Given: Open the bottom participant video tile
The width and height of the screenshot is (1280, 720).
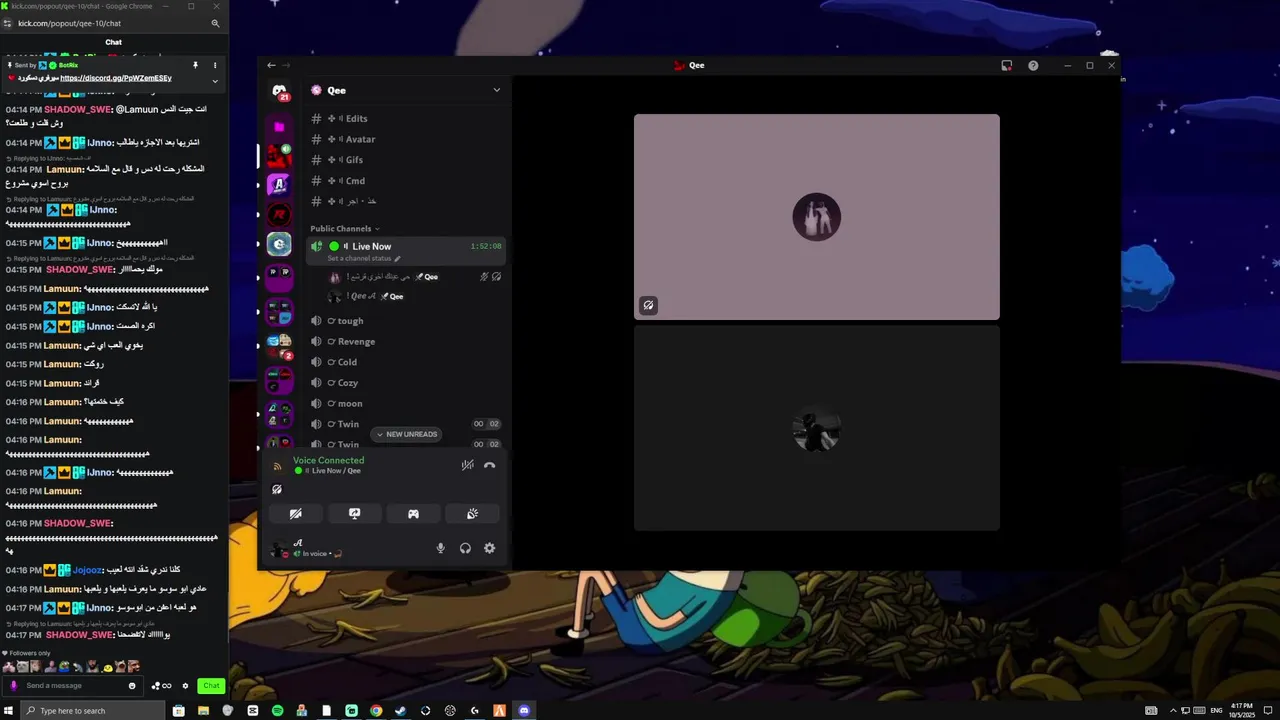Looking at the screenshot, I should click(816, 428).
